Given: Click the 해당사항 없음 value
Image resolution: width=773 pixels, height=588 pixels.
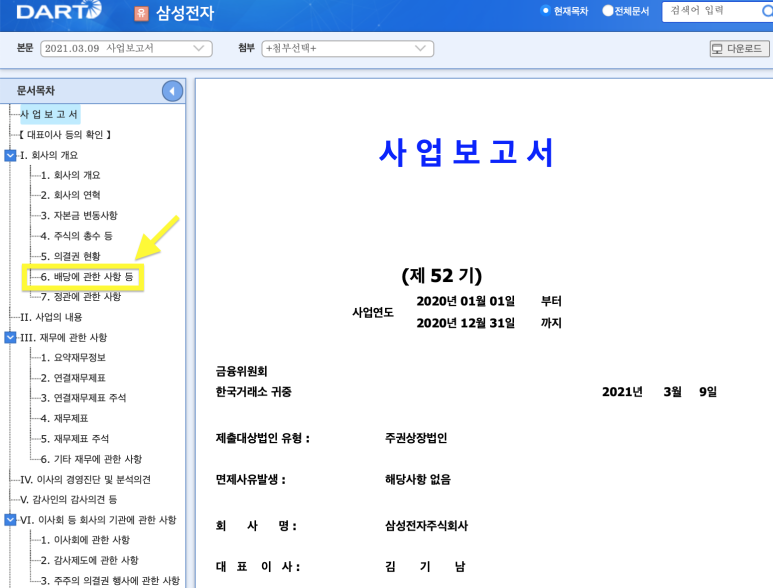Looking at the screenshot, I should [x=418, y=480].
